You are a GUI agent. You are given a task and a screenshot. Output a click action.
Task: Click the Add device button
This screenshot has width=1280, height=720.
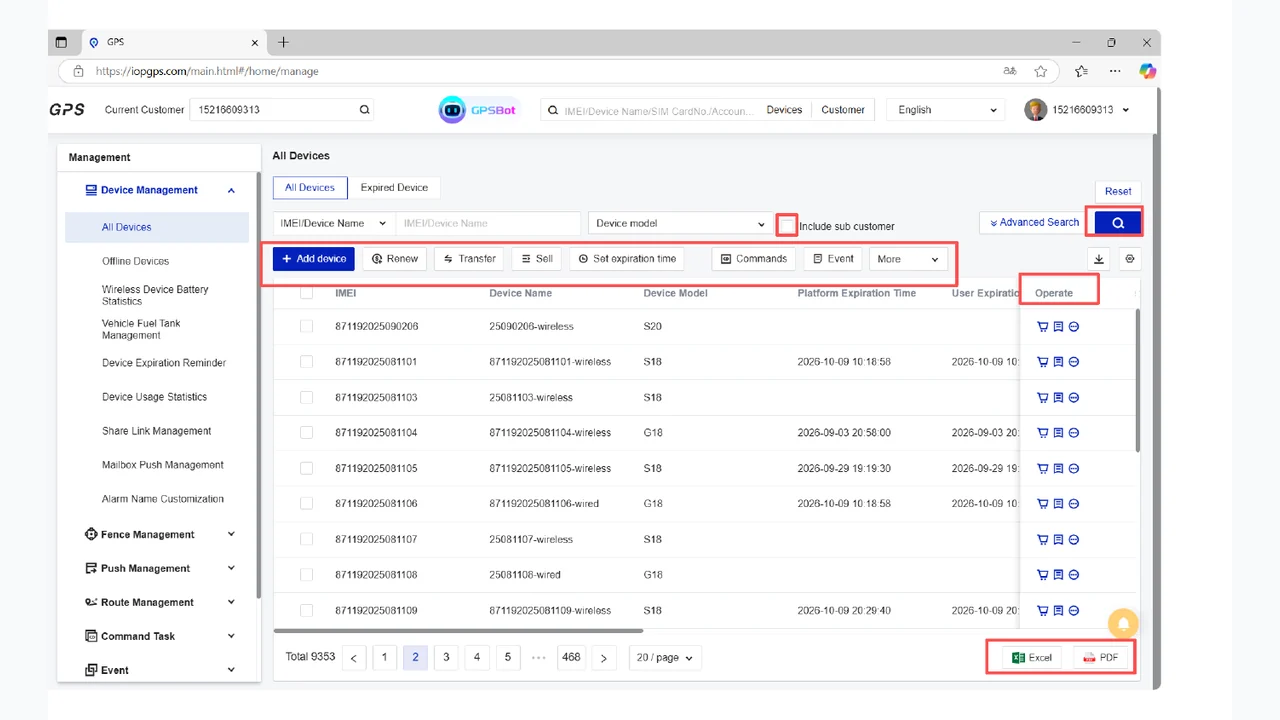click(x=314, y=259)
